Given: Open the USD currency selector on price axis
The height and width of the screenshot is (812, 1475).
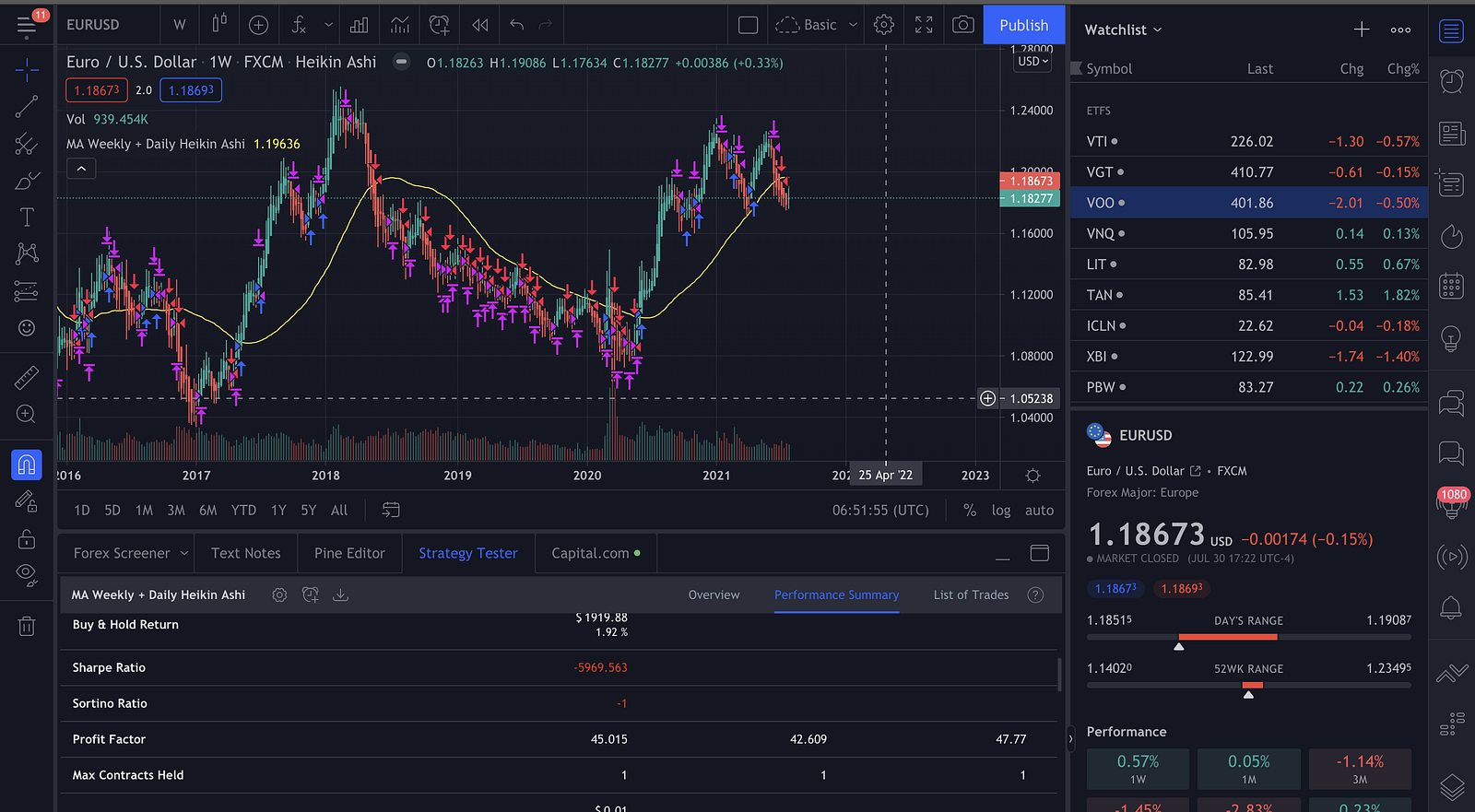Looking at the screenshot, I should (1032, 62).
